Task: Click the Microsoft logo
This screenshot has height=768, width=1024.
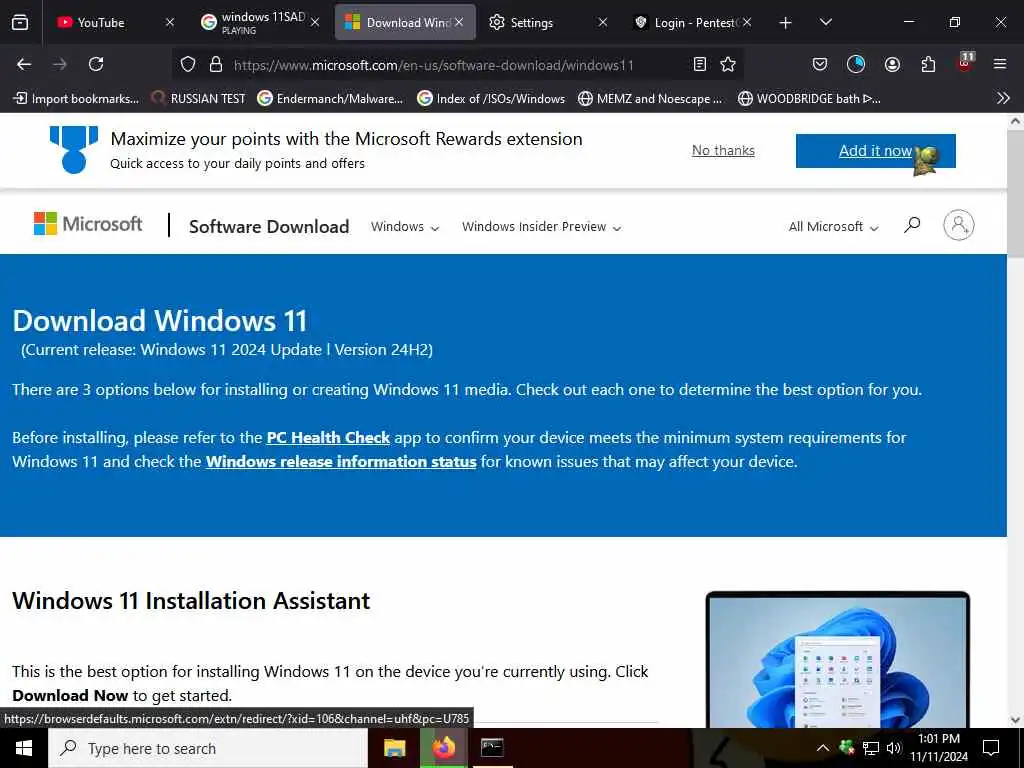Action: click(88, 224)
